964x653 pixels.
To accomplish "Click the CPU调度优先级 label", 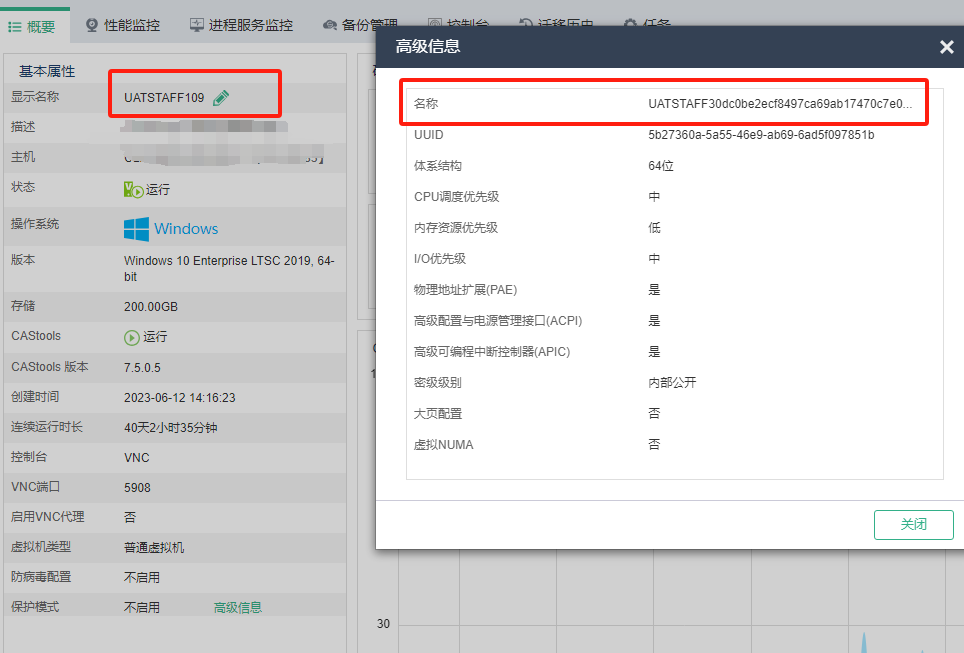I will tap(456, 197).
